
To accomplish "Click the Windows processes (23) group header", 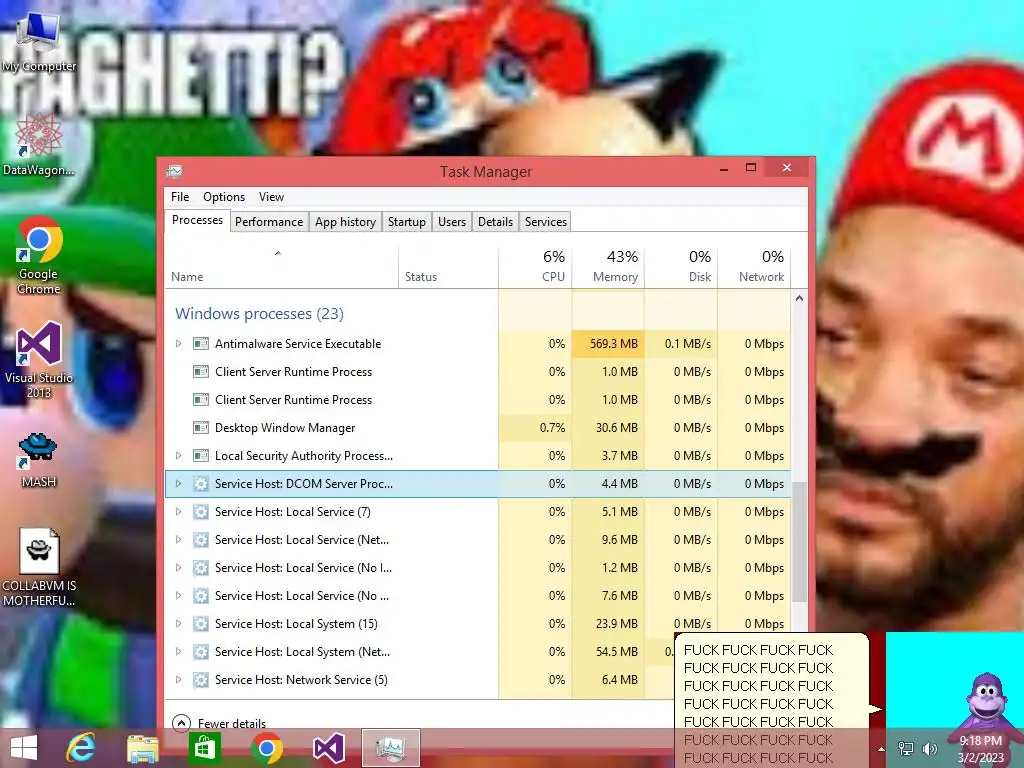I will click(x=259, y=313).
